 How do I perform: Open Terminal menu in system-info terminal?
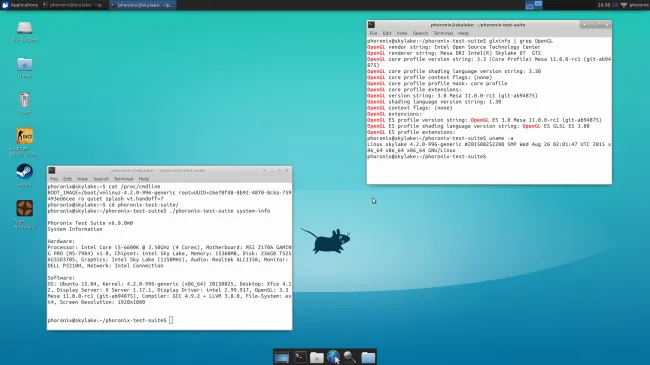click(x=123, y=179)
